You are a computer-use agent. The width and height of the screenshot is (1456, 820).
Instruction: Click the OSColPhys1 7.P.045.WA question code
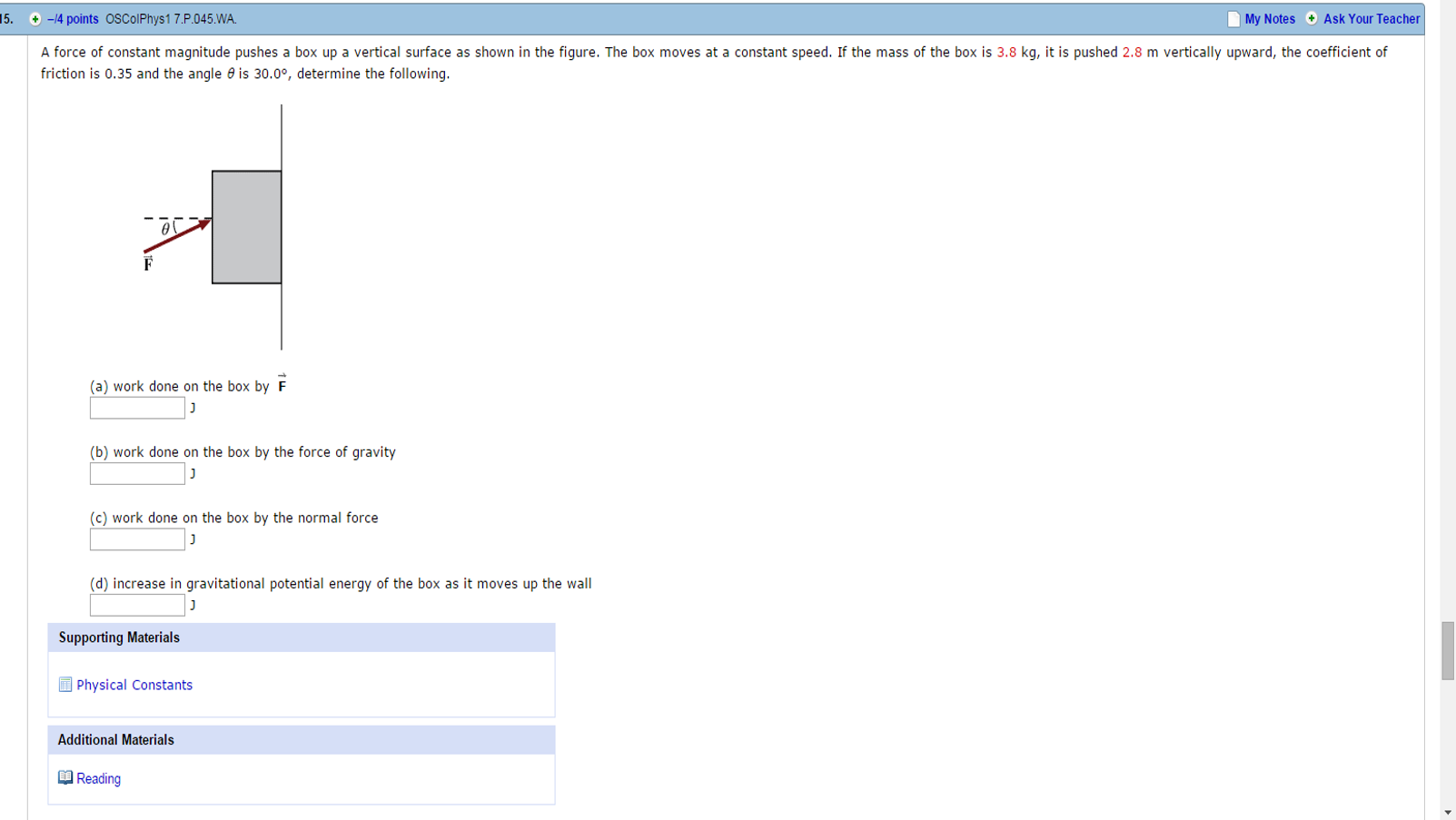171,19
